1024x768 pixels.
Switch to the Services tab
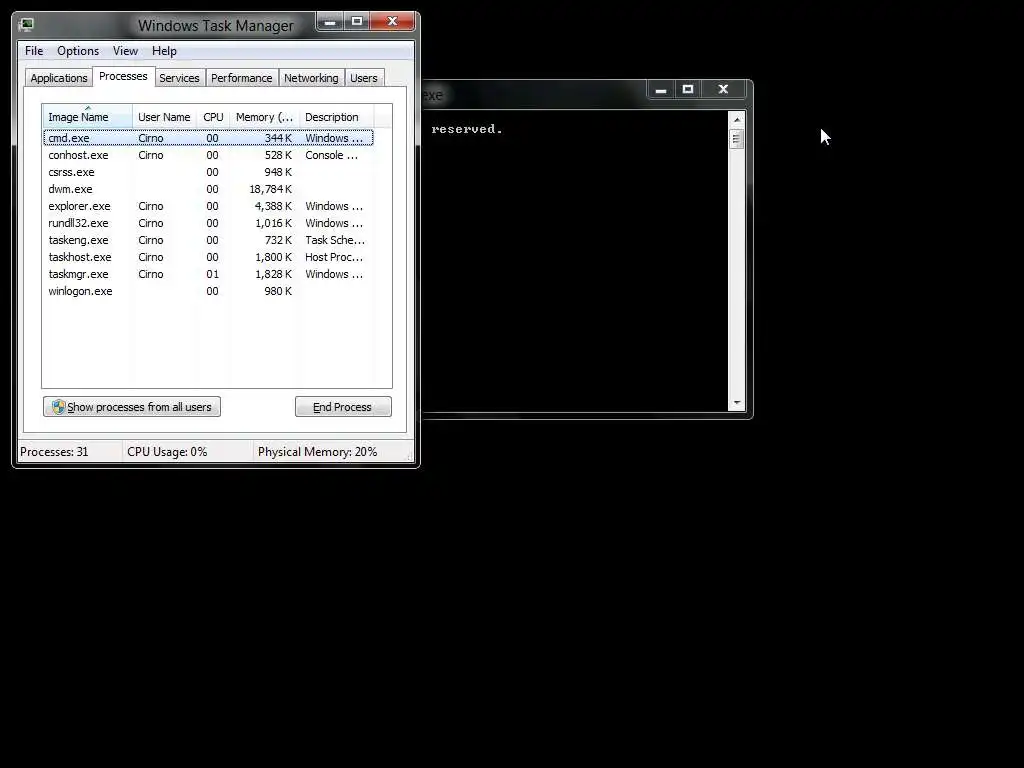tap(180, 78)
